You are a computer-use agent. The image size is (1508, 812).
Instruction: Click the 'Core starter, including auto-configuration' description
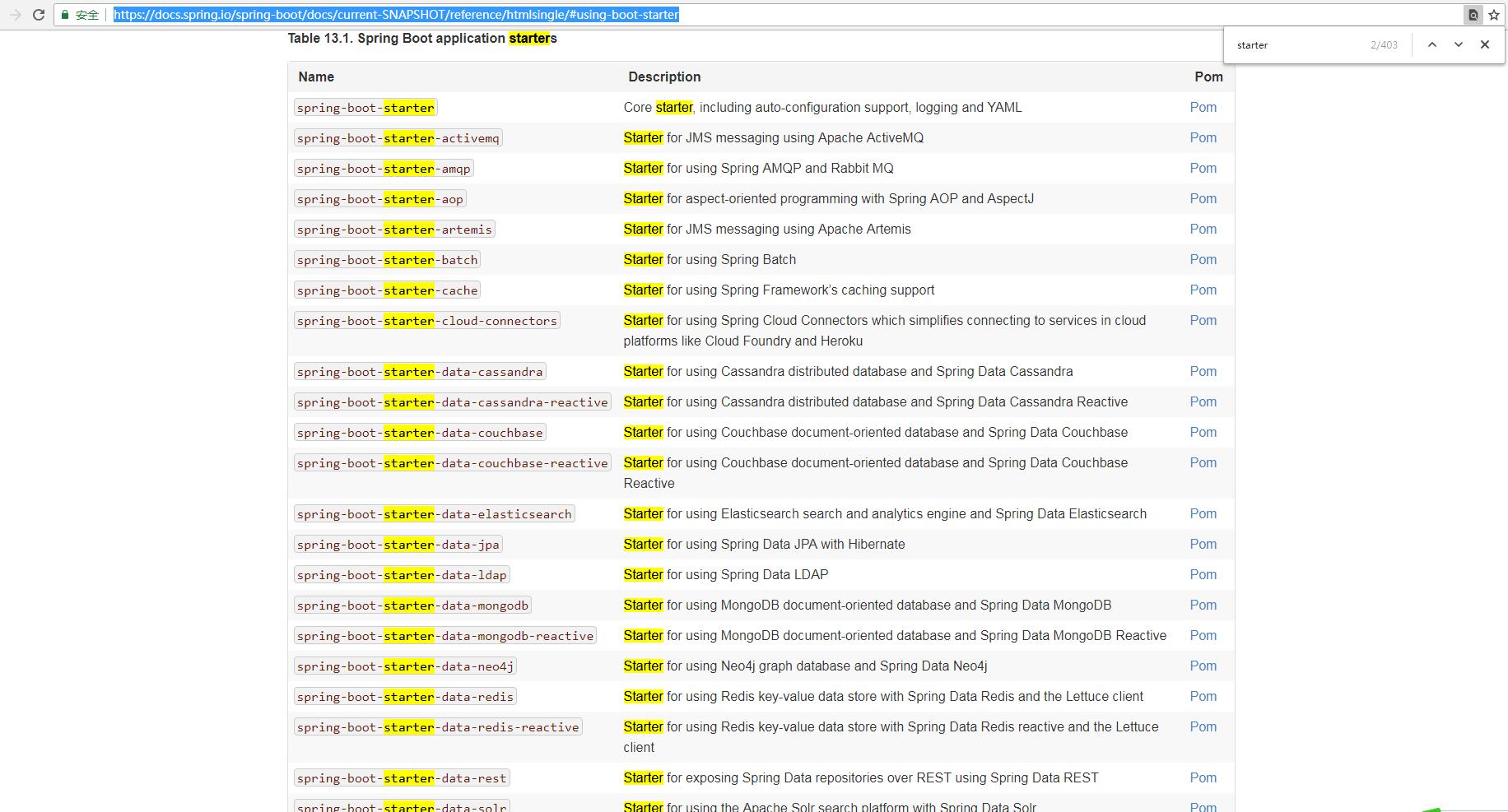[822, 107]
